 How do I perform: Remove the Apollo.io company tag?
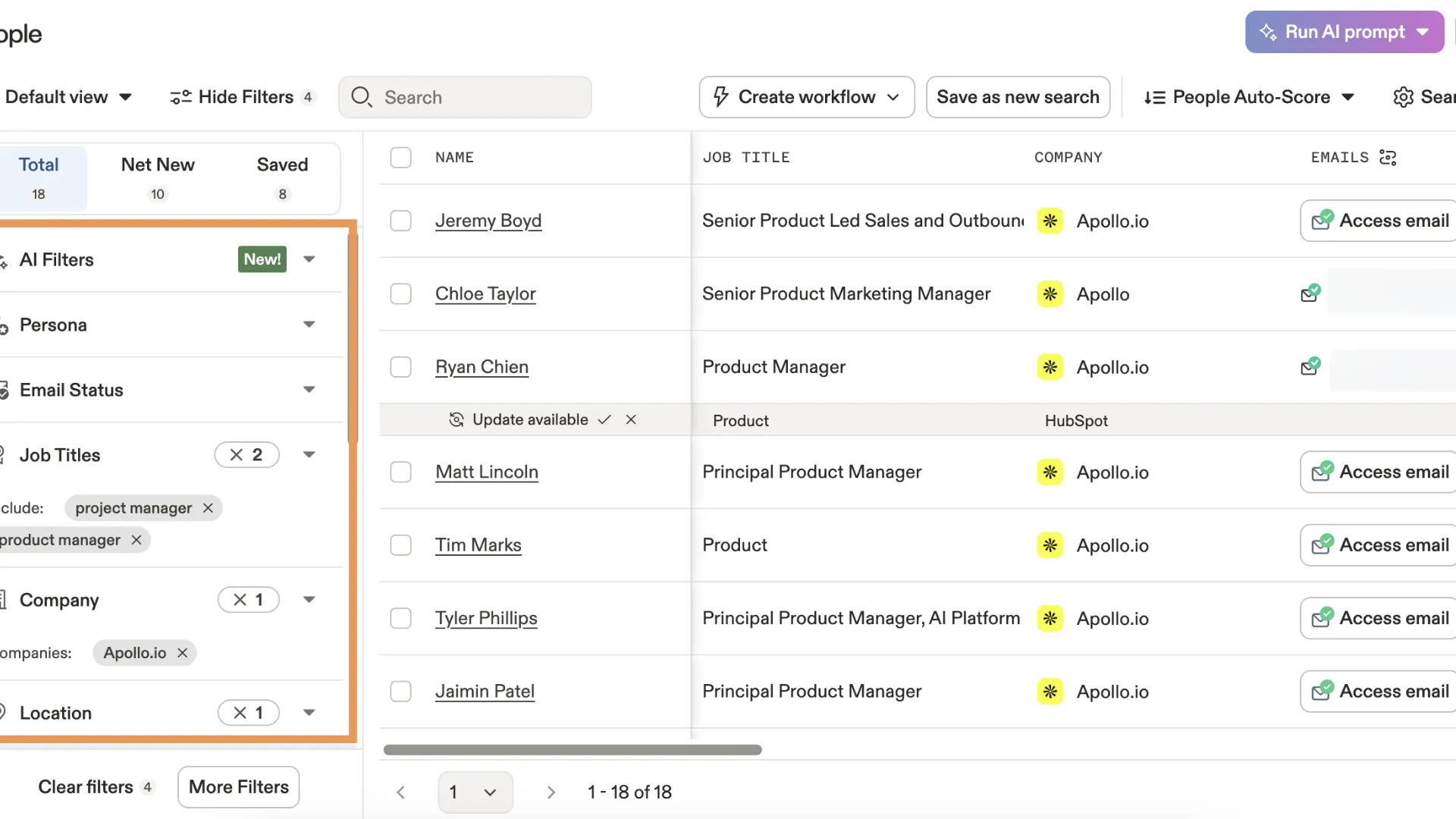tap(182, 653)
